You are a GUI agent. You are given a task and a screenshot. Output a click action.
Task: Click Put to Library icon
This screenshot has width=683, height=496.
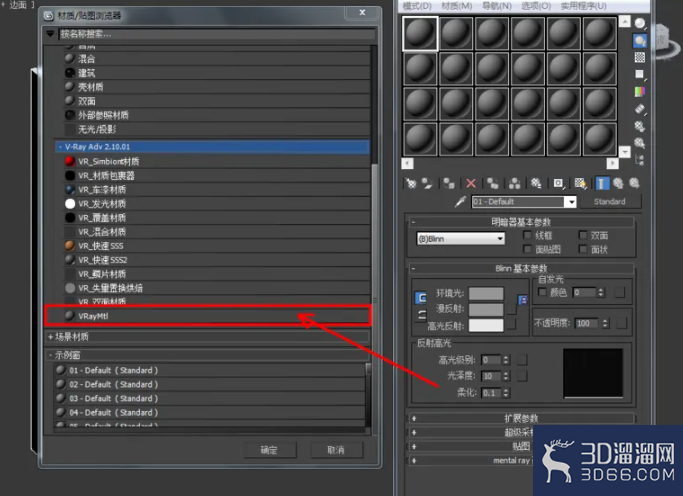coord(536,183)
